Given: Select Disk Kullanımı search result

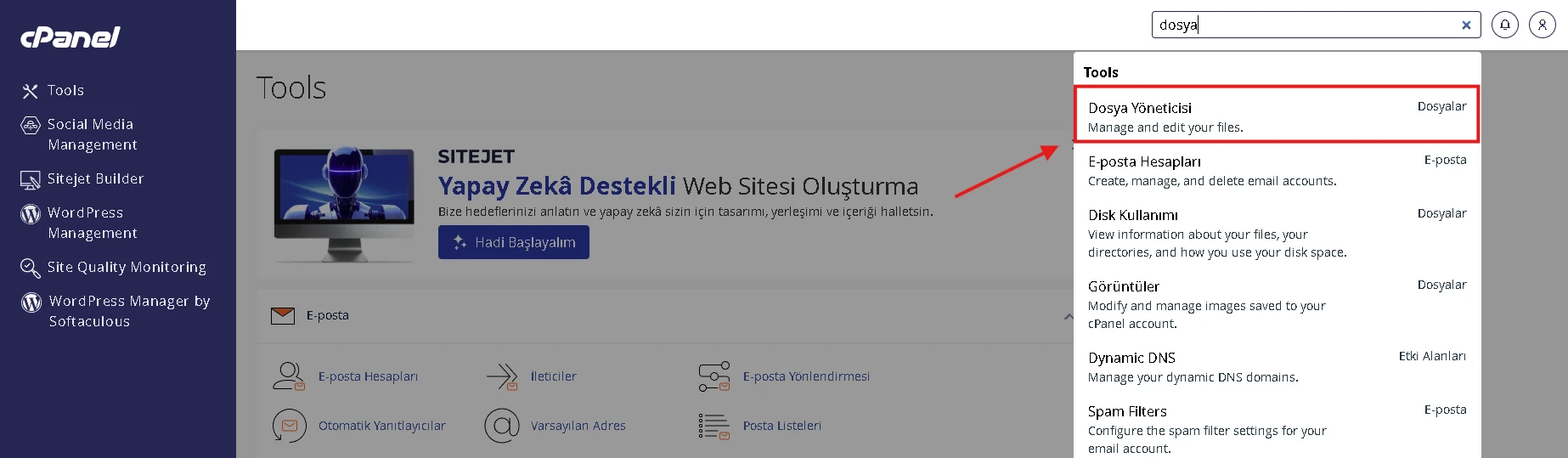Looking at the screenshot, I should 1277,233.
